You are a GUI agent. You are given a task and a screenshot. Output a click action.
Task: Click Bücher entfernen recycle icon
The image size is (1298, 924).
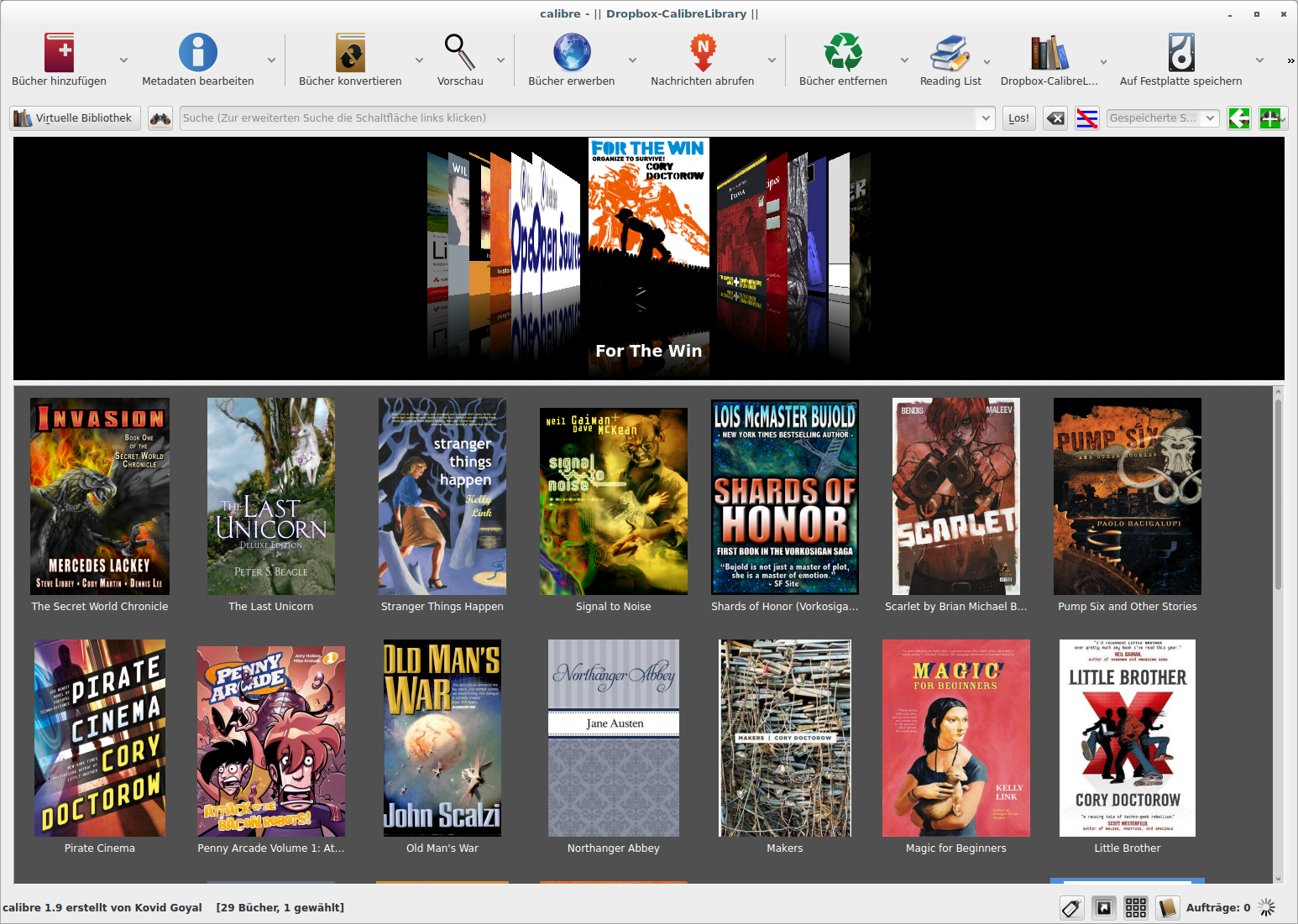[x=843, y=52]
